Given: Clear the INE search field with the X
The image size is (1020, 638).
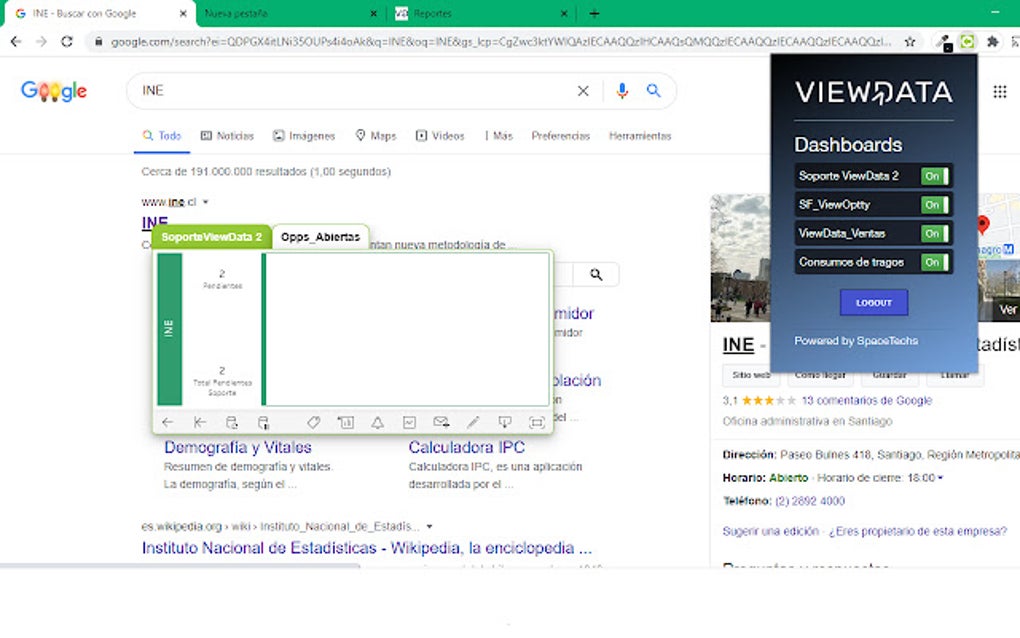Looking at the screenshot, I should (x=583, y=90).
